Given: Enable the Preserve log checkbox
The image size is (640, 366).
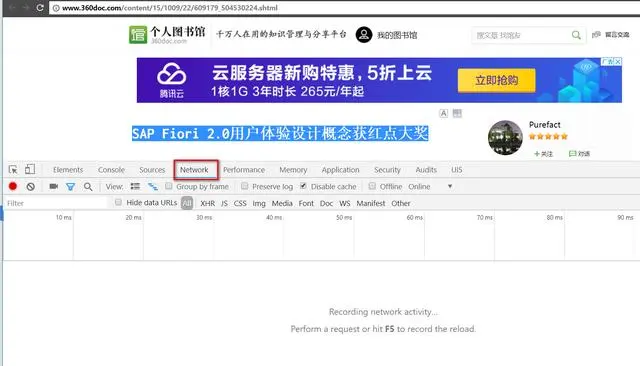Looking at the screenshot, I should point(244,186).
